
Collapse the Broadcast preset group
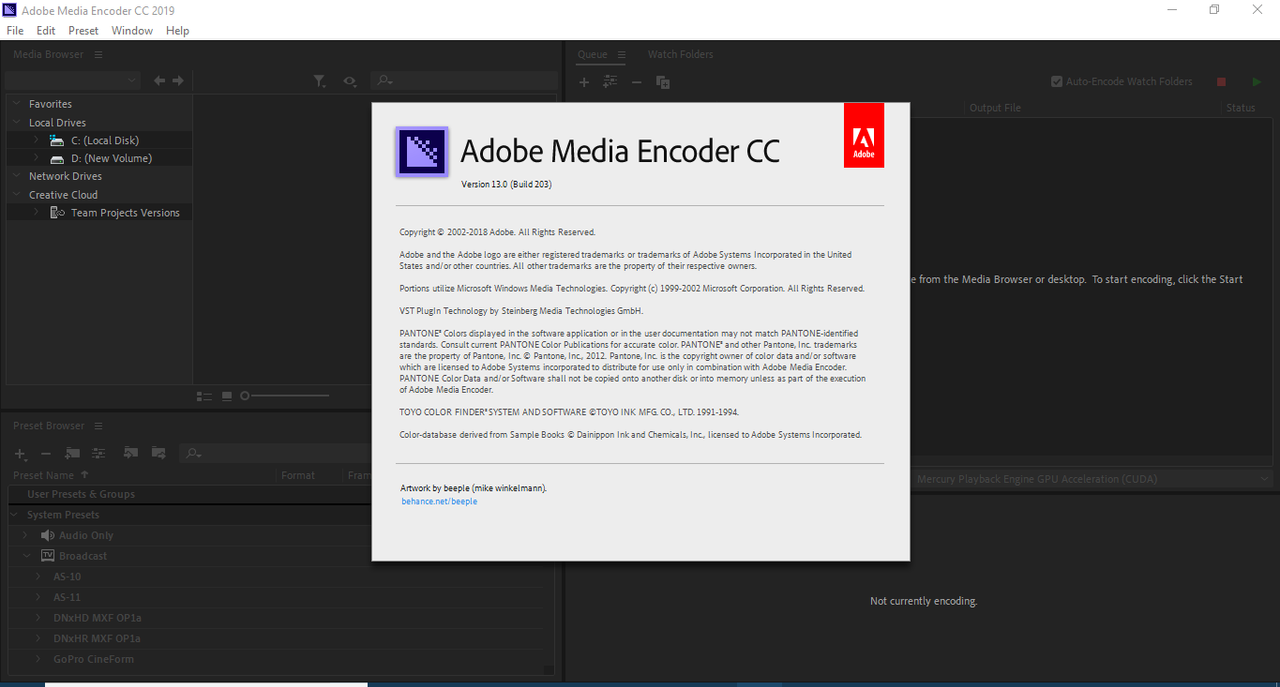tap(27, 556)
